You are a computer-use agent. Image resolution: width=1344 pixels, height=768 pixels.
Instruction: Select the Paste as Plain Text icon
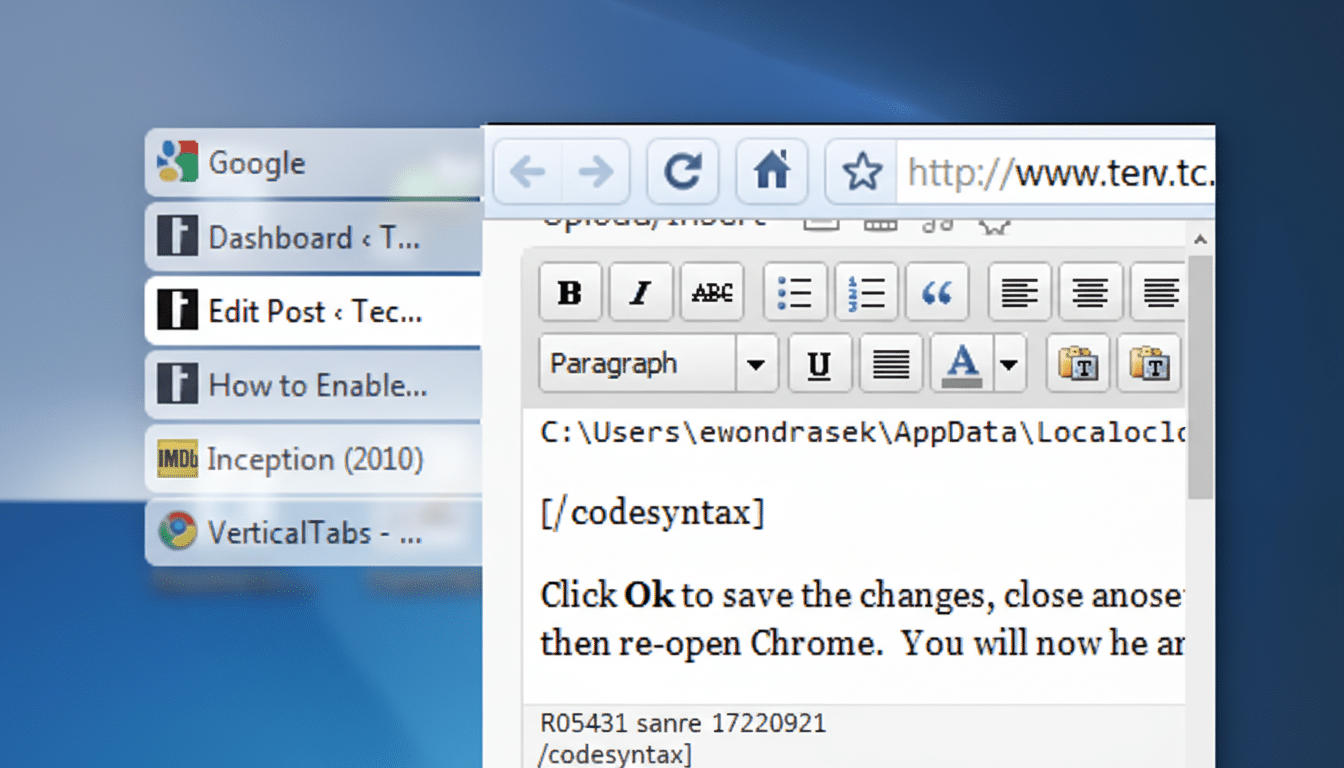click(1078, 363)
